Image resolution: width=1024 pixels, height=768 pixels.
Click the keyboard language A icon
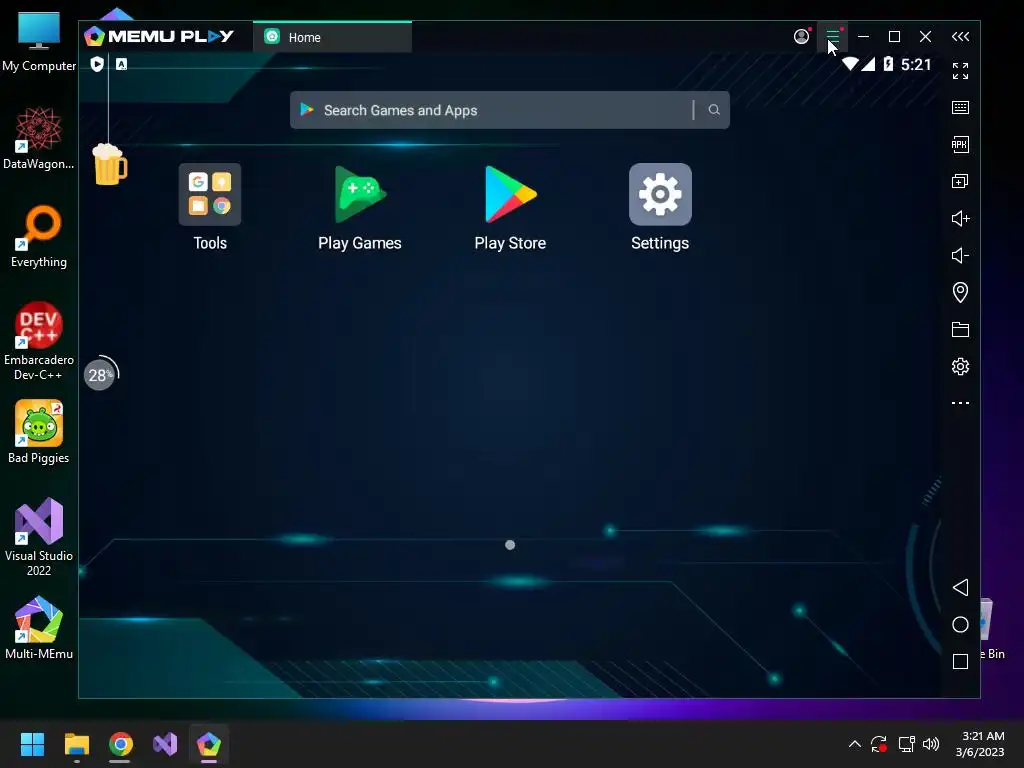pos(121,64)
